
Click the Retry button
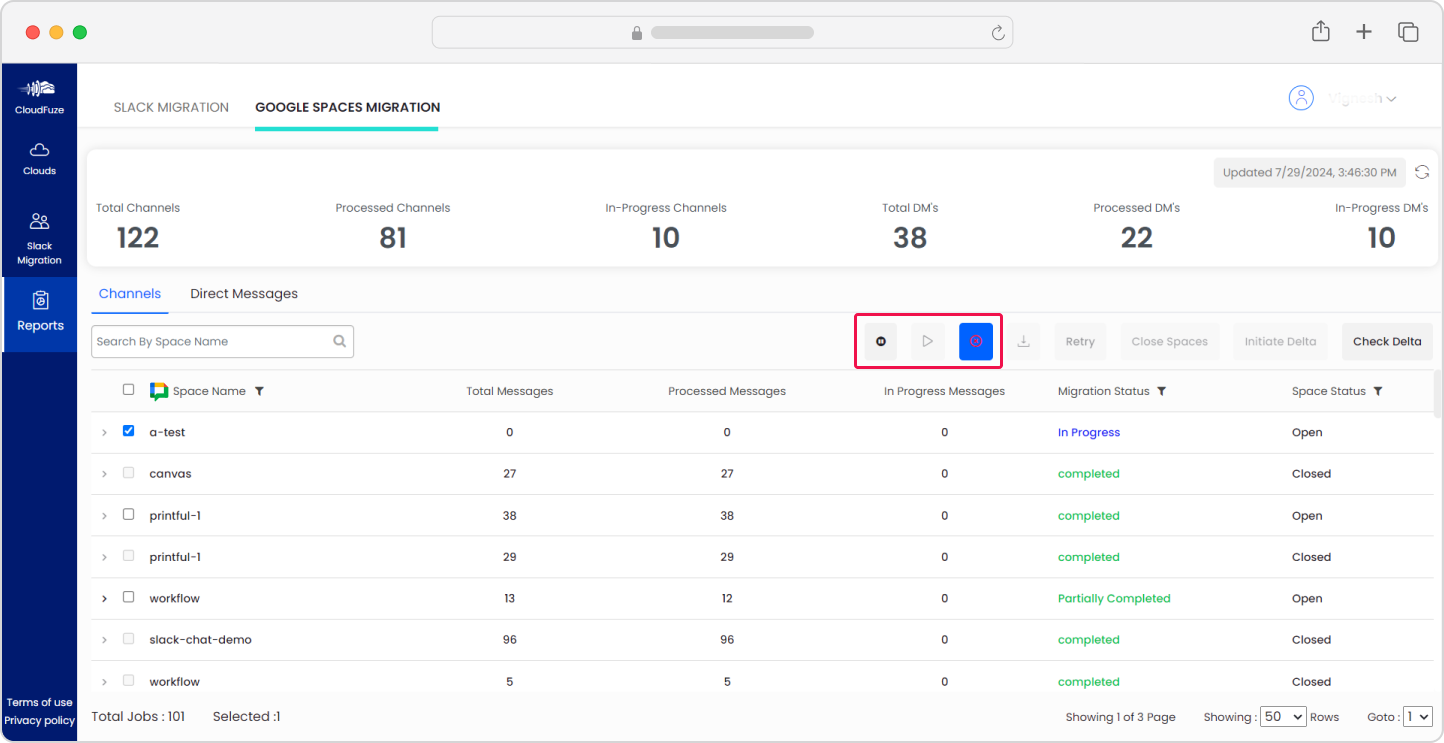pos(1080,341)
